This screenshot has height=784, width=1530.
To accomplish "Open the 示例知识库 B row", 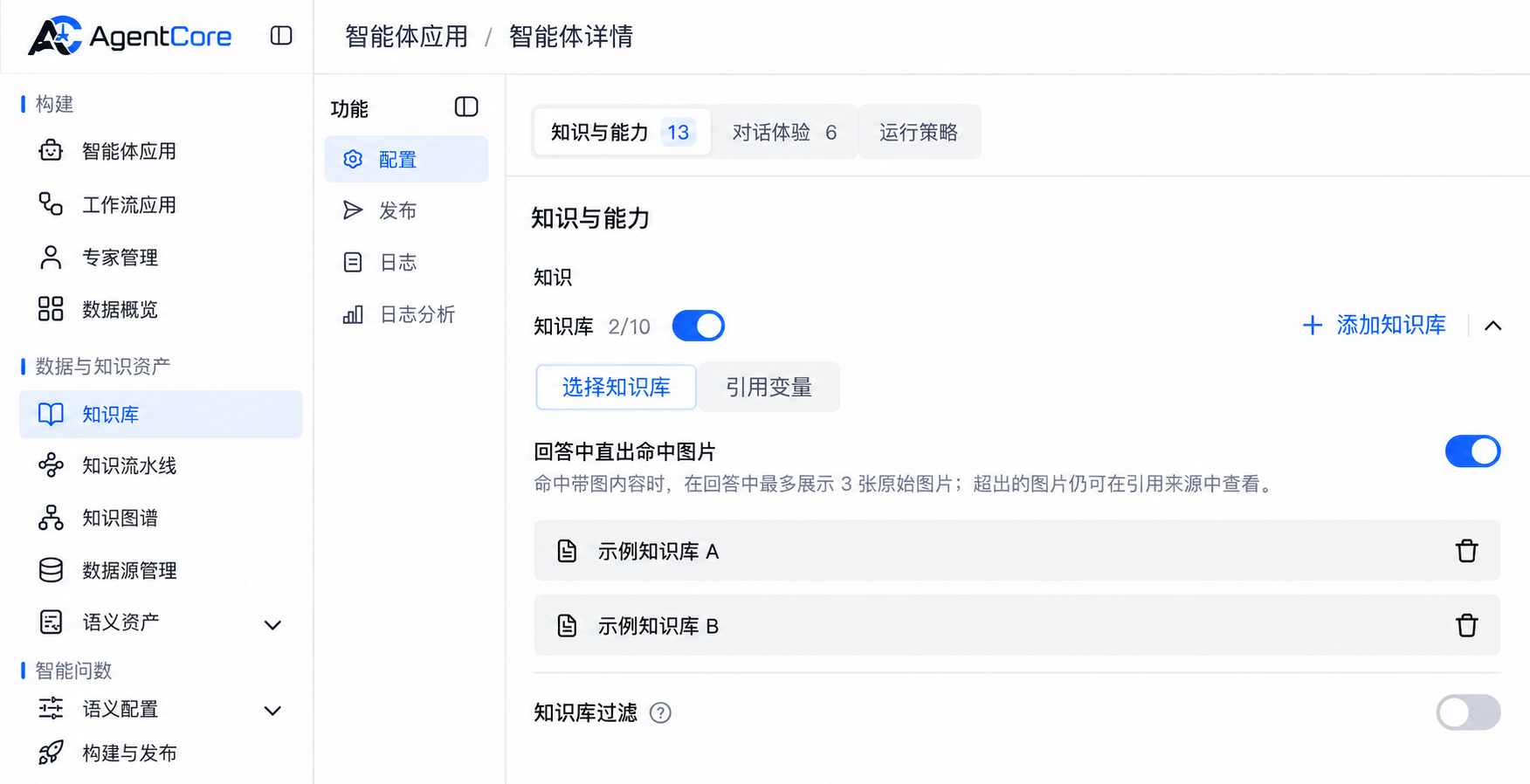I will pos(1017,625).
